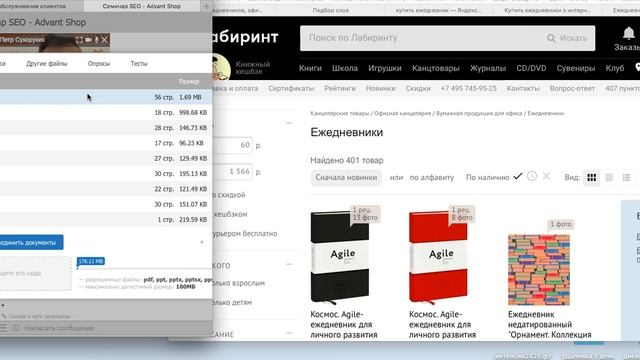The image size is (640, 360).
Task: Close the Петр Сухоруких video overlay
Action: click(x=104, y=40)
